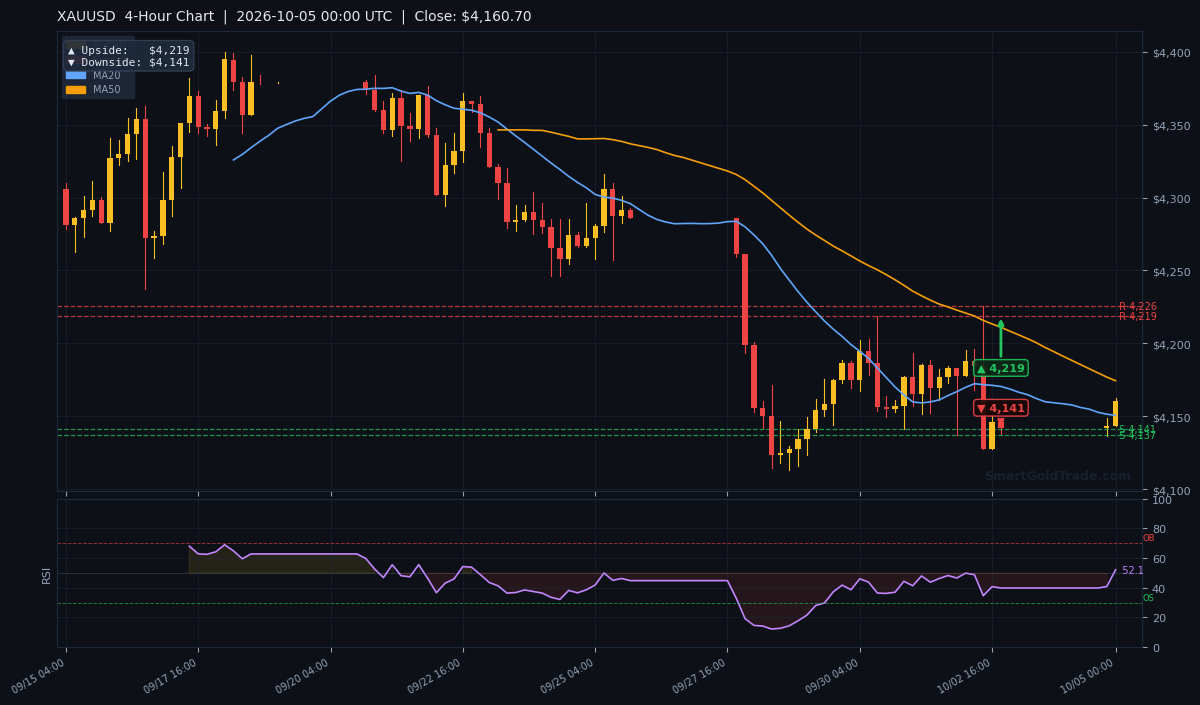The width and height of the screenshot is (1200, 705).
Task: Click the RSI 80 axis tick
Action: (x=1160, y=529)
